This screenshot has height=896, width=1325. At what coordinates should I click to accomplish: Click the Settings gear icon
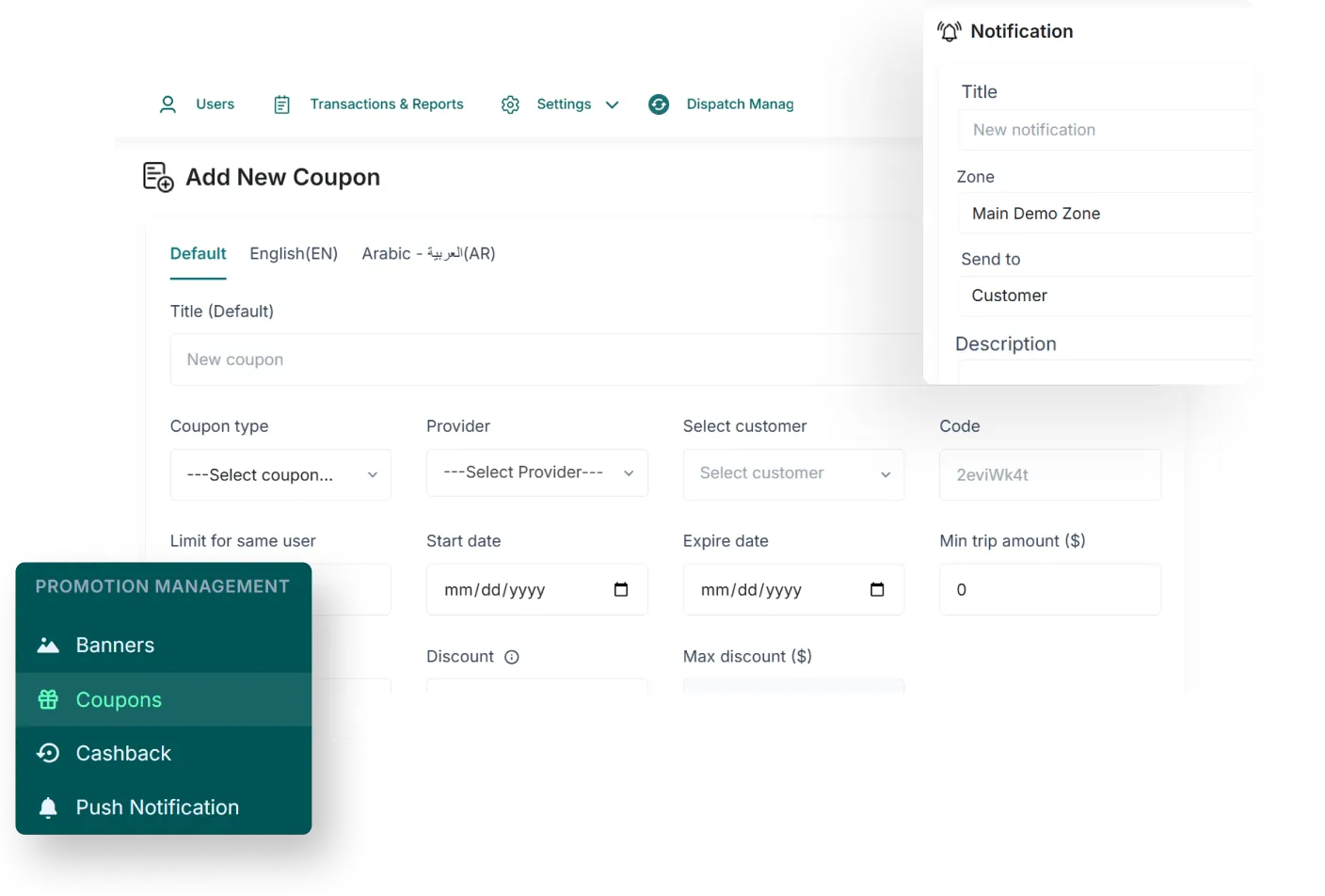[510, 104]
